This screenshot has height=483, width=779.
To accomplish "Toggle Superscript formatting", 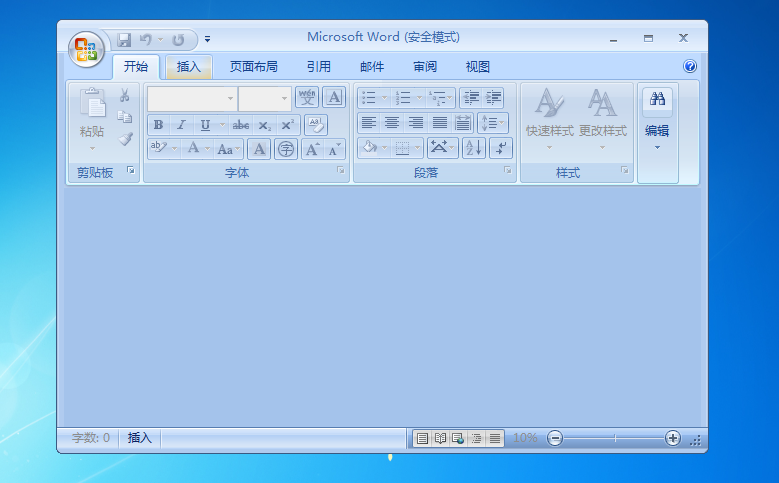I will click(288, 125).
